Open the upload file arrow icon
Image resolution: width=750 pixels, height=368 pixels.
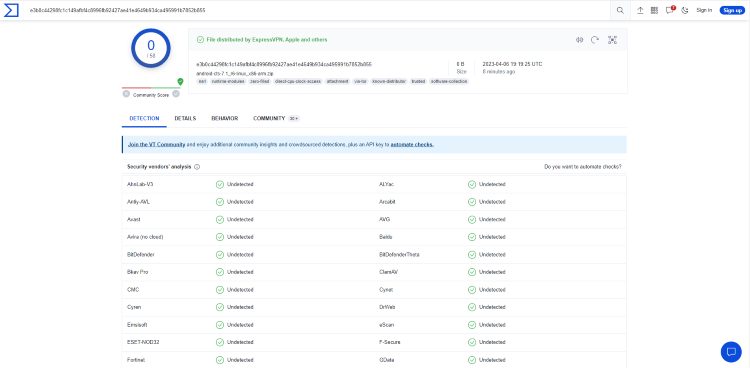(x=640, y=11)
